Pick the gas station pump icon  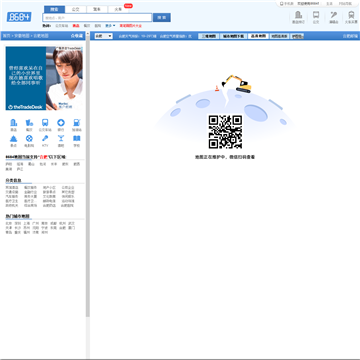[x=77, y=123]
